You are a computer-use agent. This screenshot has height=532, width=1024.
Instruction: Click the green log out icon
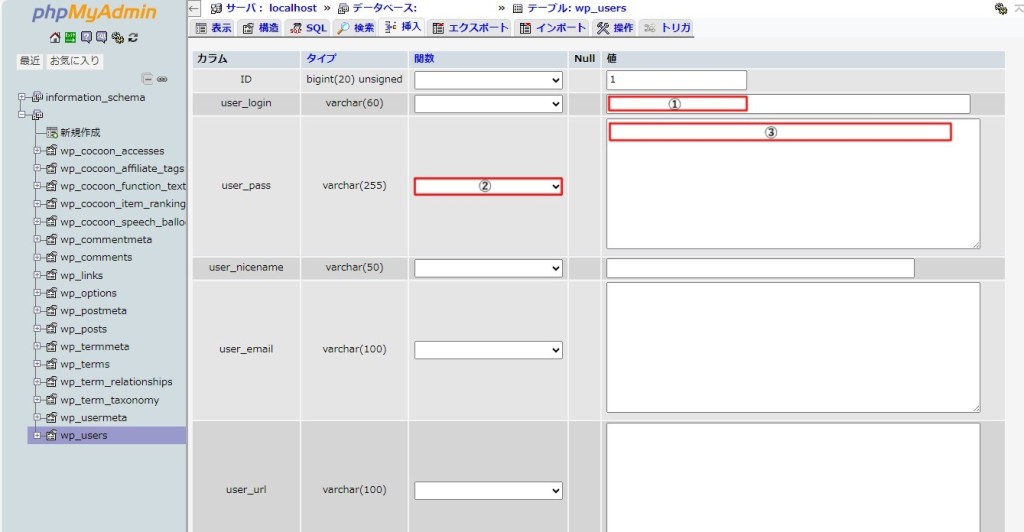(70, 38)
